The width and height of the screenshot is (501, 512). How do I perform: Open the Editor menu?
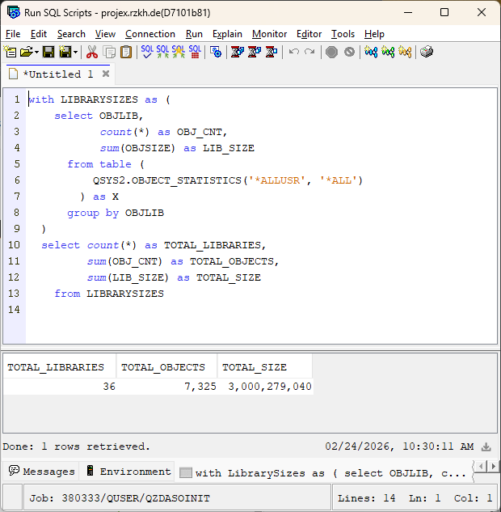click(309, 34)
